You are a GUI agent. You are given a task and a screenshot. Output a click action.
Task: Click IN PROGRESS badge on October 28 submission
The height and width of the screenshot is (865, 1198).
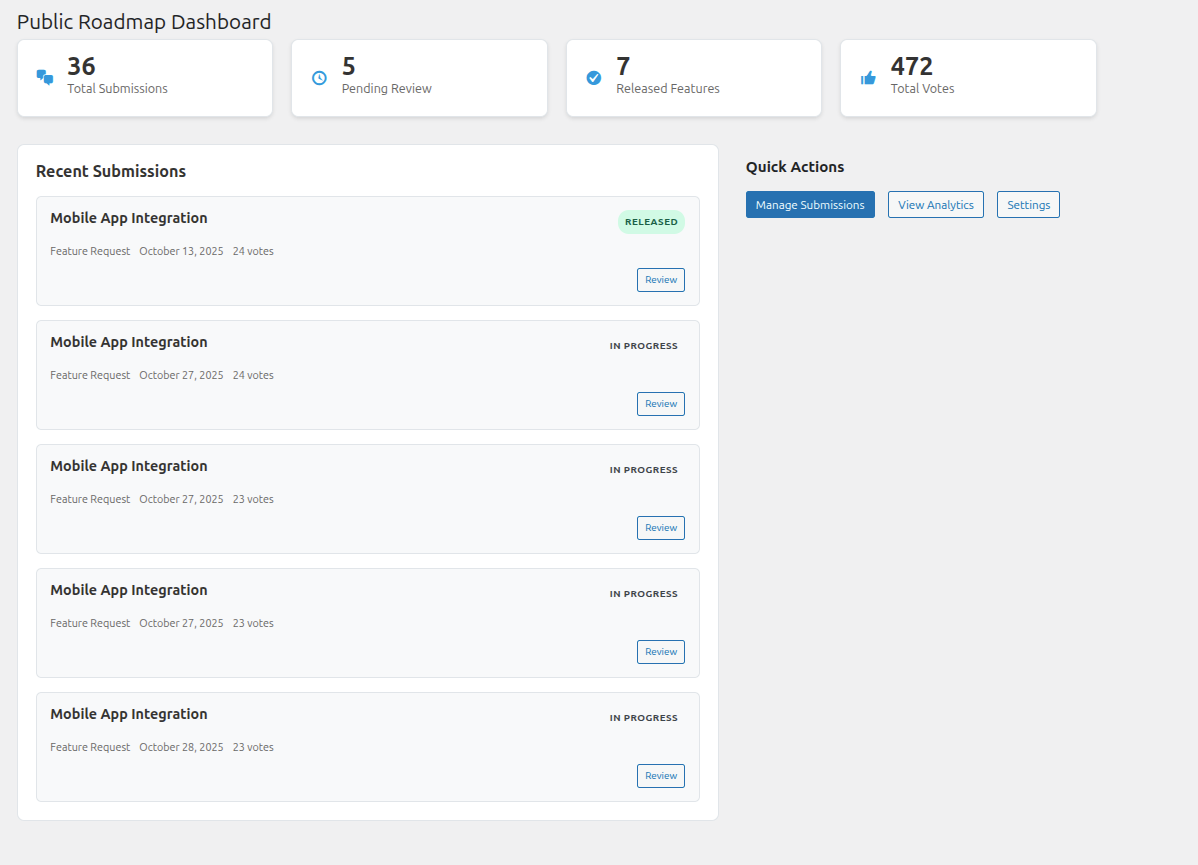click(x=643, y=718)
